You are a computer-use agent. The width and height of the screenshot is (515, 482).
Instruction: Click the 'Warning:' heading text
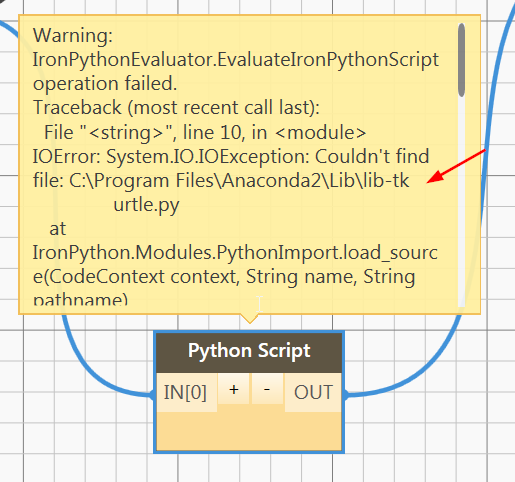[x=73, y=35]
